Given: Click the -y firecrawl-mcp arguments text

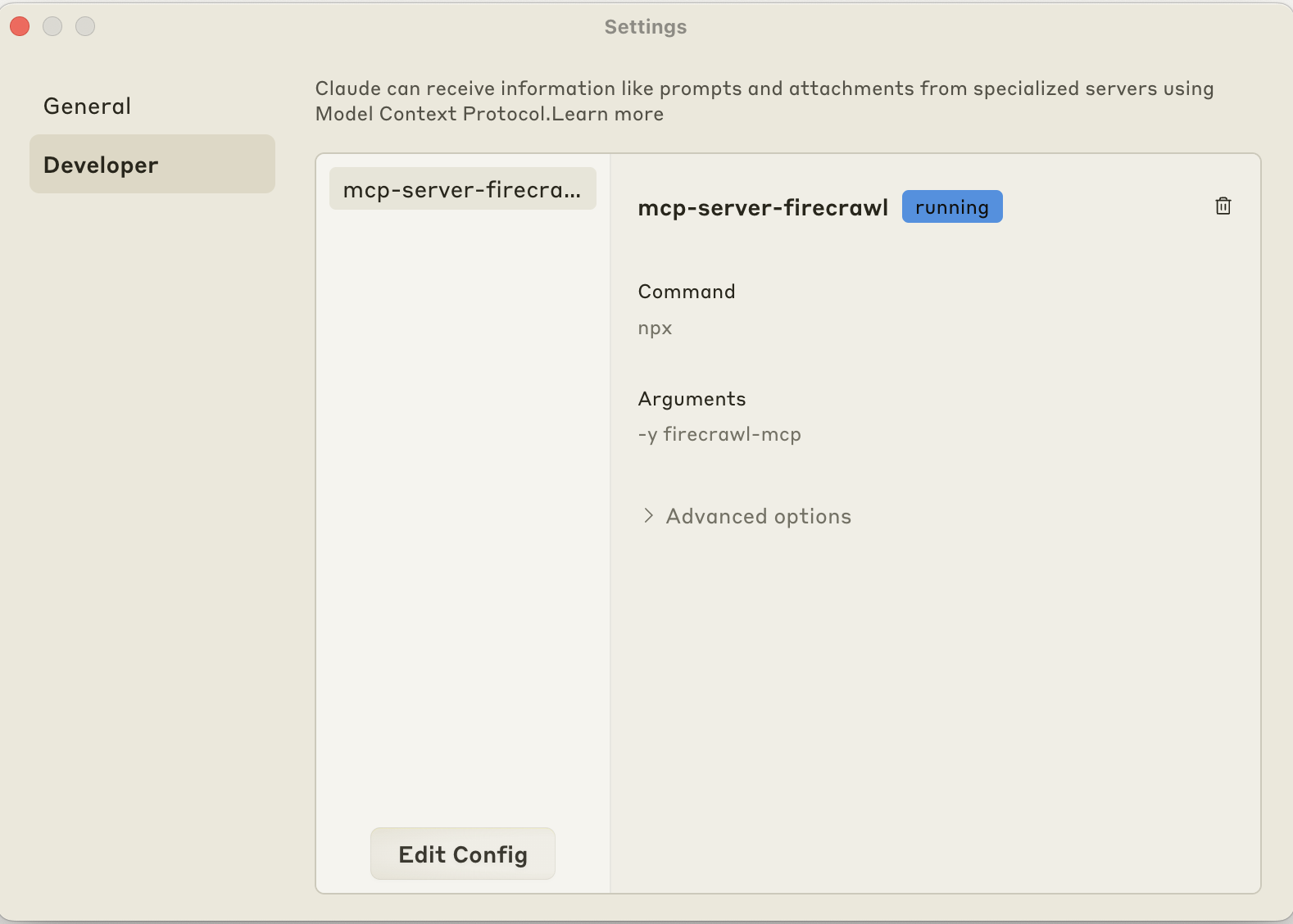Looking at the screenshot, I should 719,434.
